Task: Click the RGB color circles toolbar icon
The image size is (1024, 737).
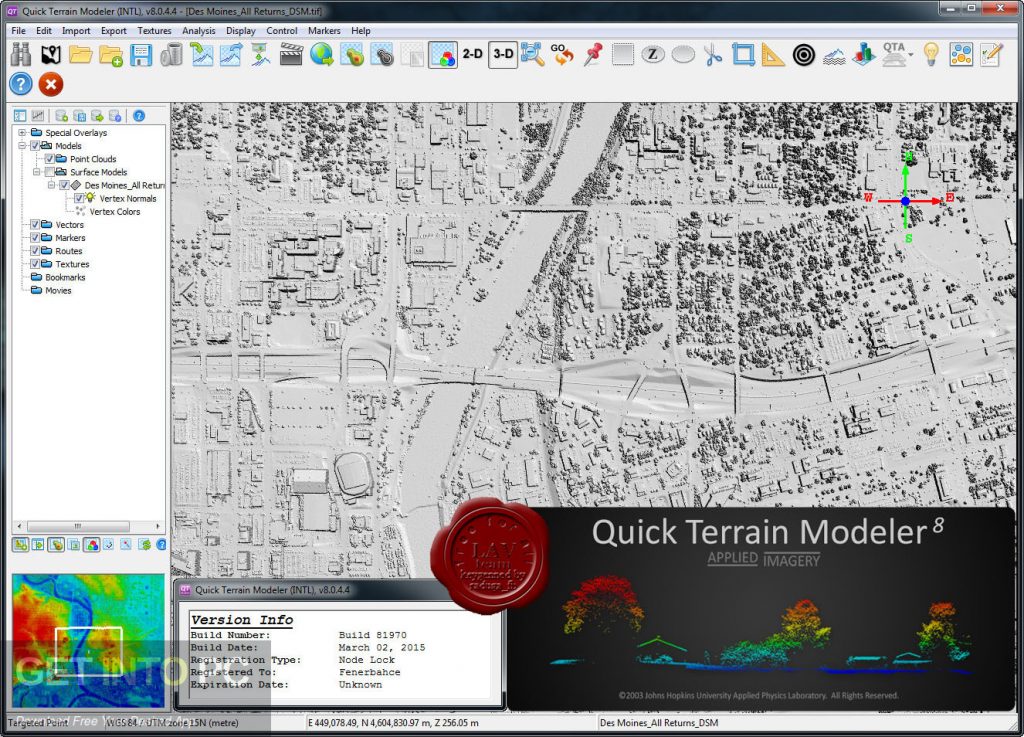Action: (x=443, y=55)
